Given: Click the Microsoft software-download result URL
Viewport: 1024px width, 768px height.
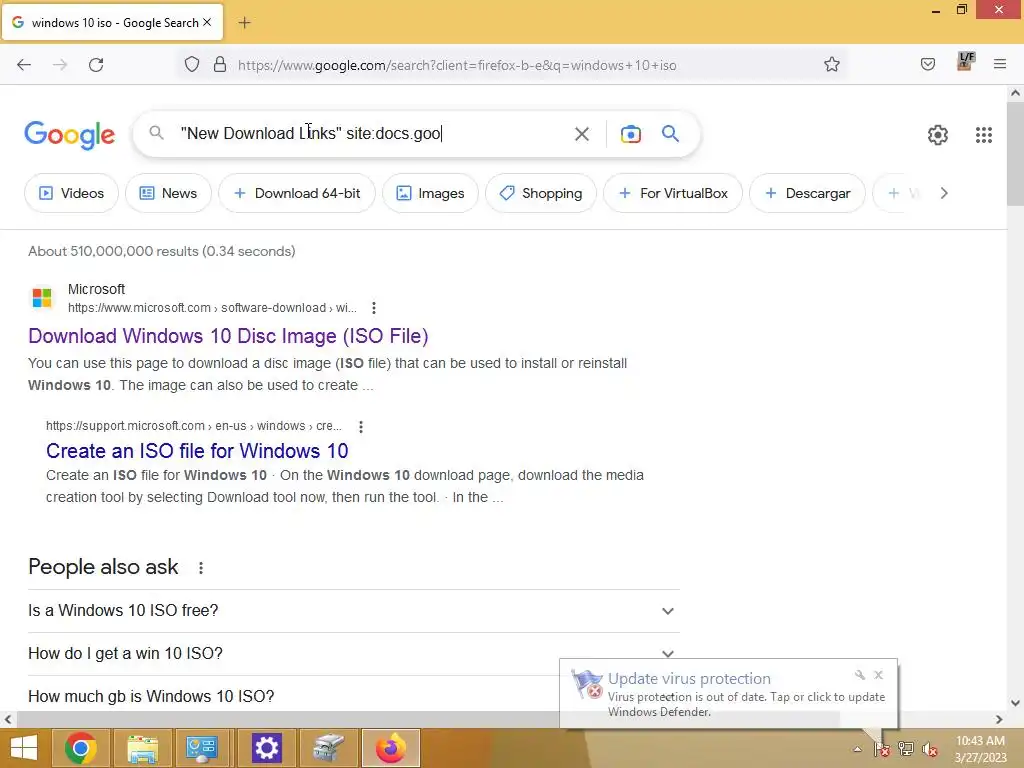Looking at the screenshot, I should pyautogui.click(x=212, y=308).
